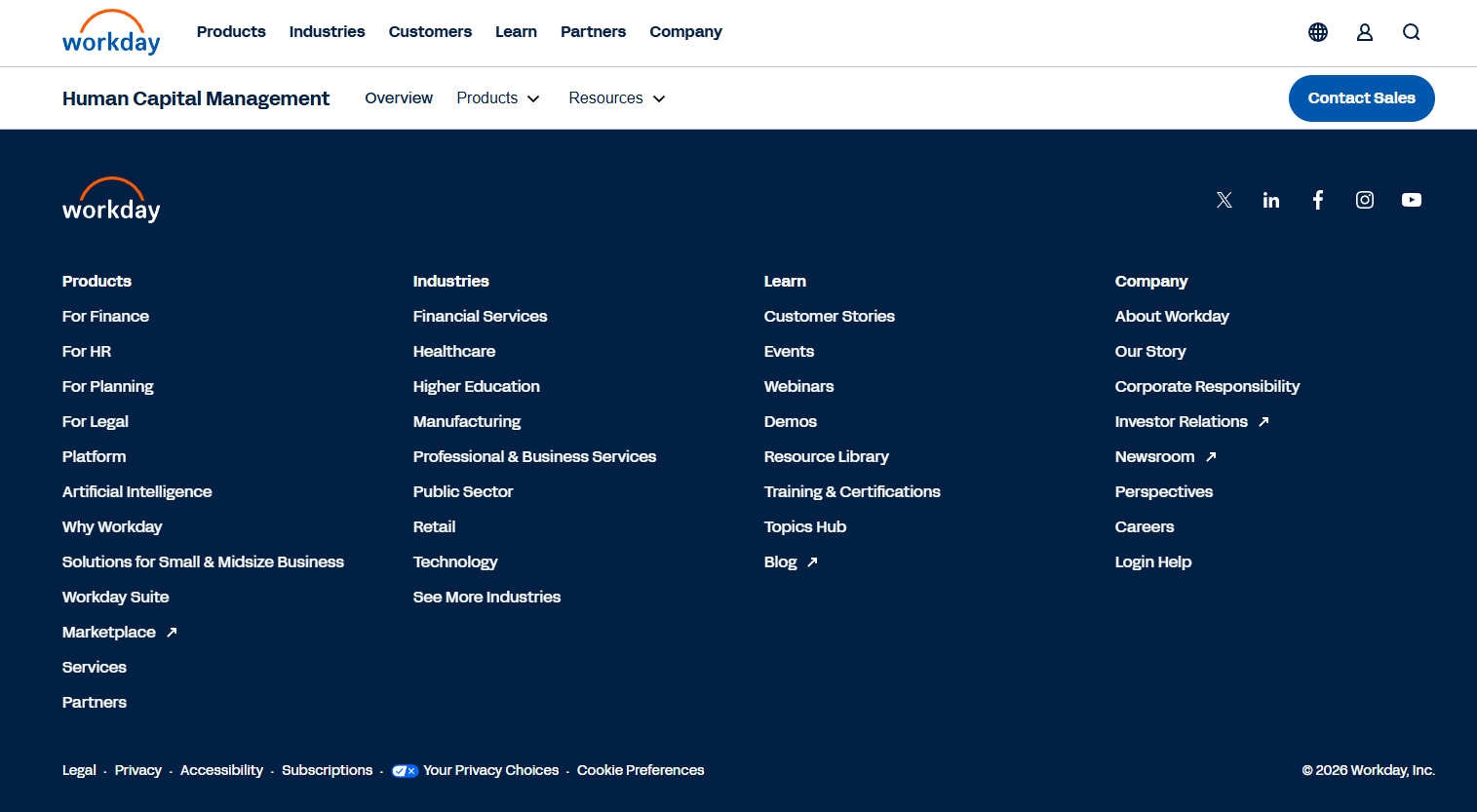Open the Careers link in footer
The width and height of the screenshot is (1477, 812).
point(1144,526)
